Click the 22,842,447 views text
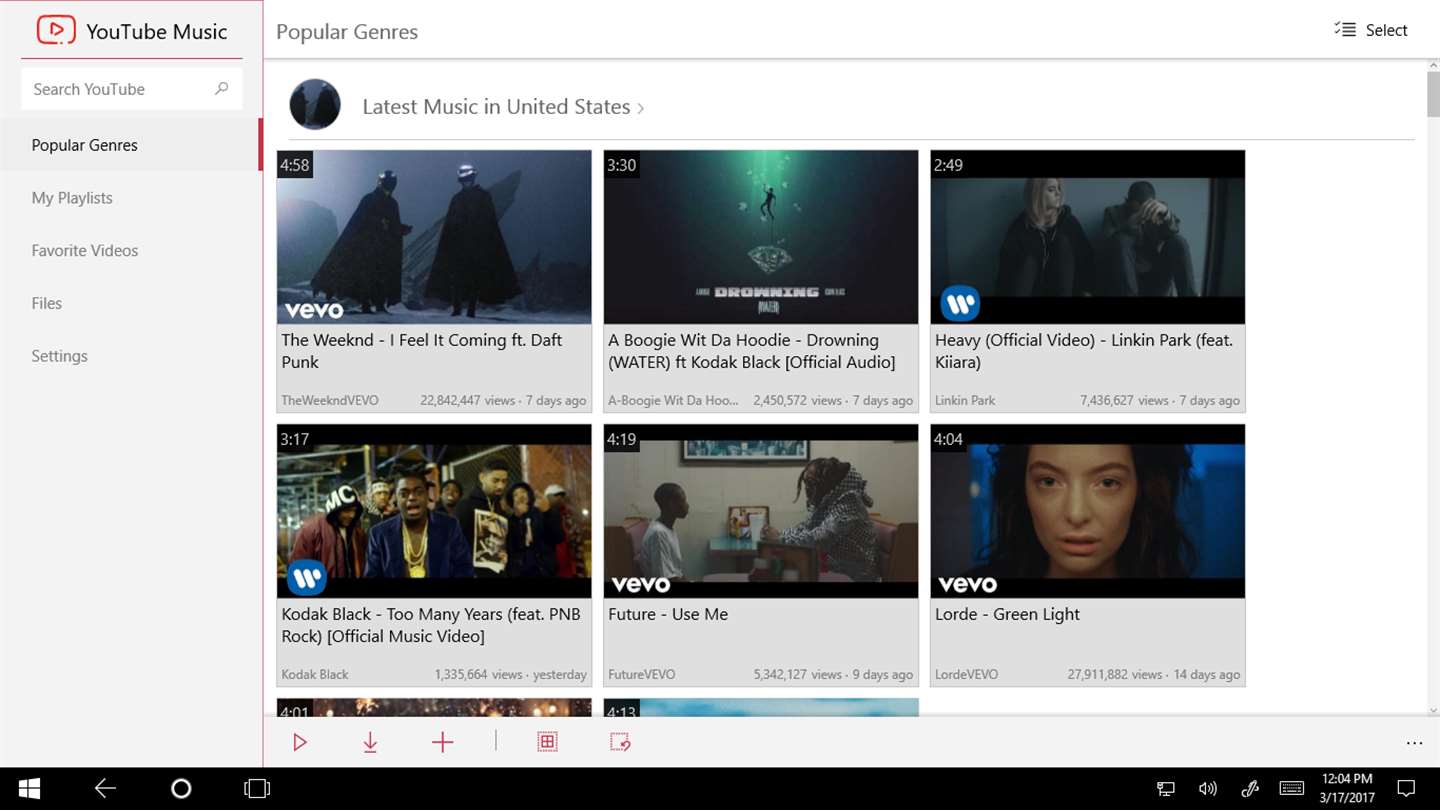Screen dimensions: 1440x810 click(468, 400)
